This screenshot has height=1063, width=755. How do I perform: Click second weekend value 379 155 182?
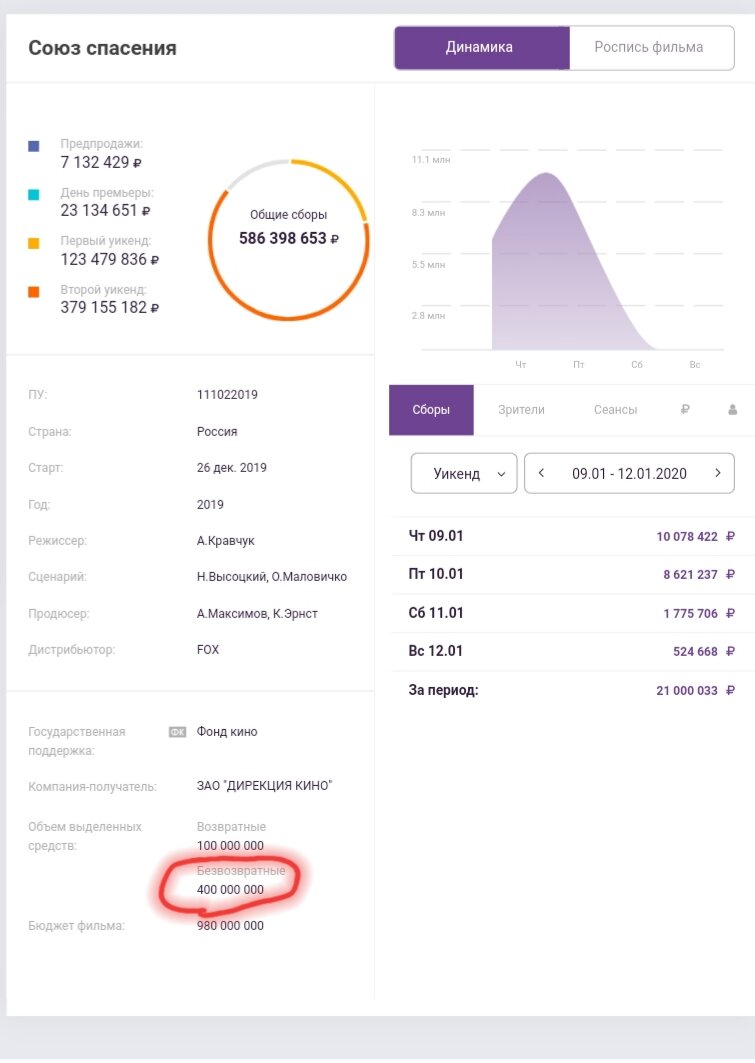click(110, 307)
